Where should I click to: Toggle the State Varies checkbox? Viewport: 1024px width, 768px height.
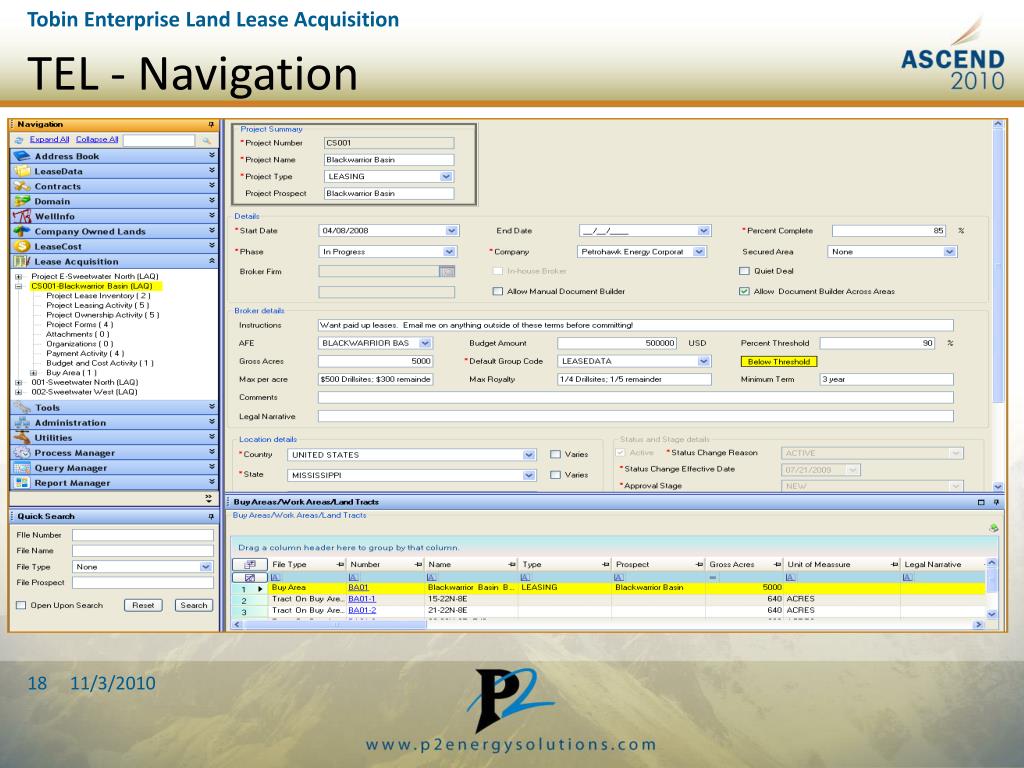(x=555, y=475)
